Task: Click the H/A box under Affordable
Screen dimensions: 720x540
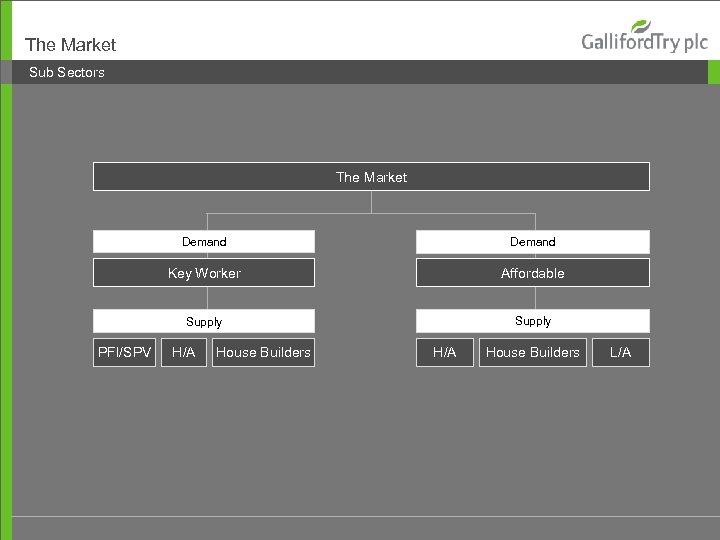Action: [445, 352]
